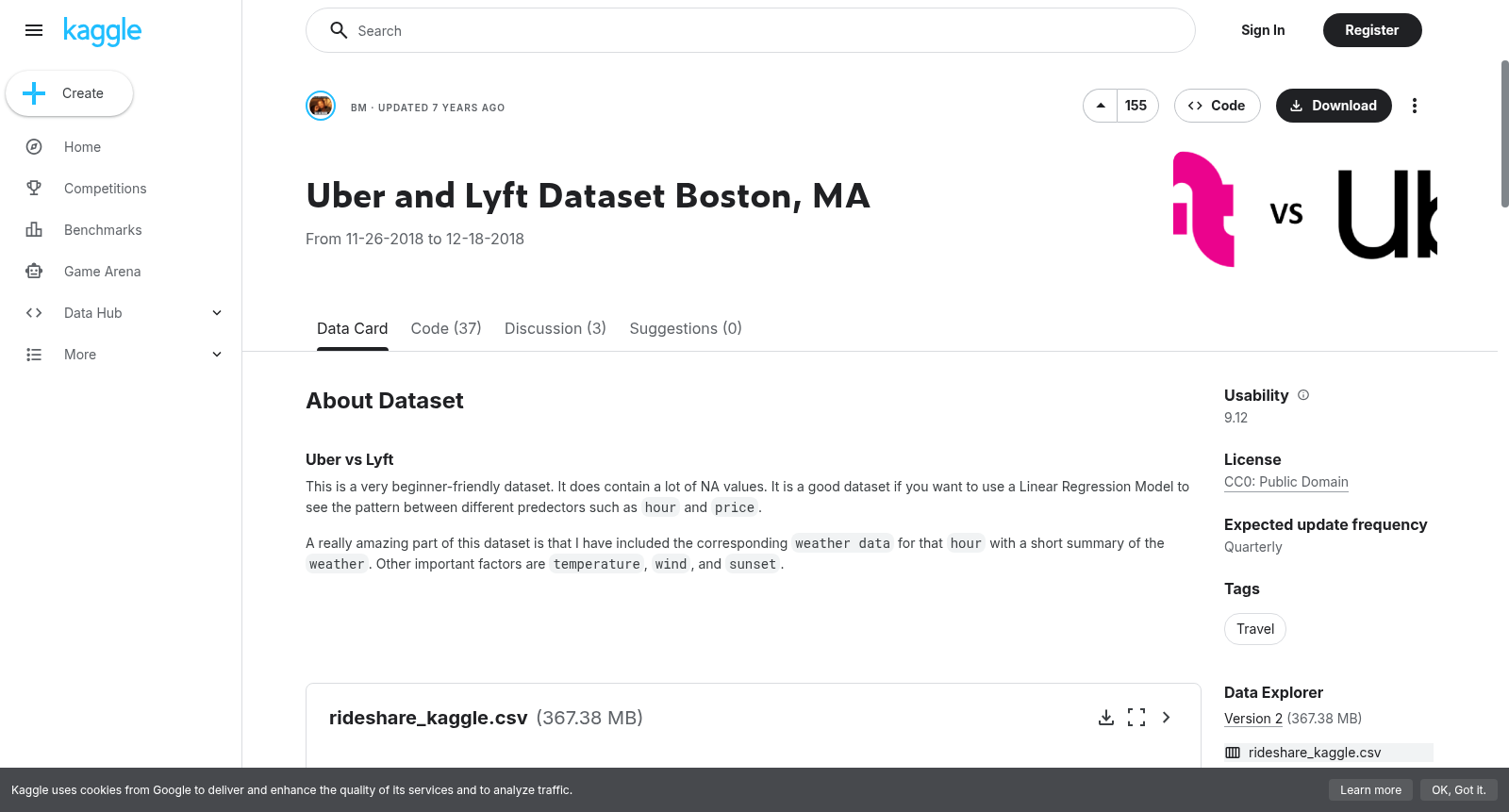Click the Game Arena robot icon
This screenshot has height=812, width=1509.
34,272
